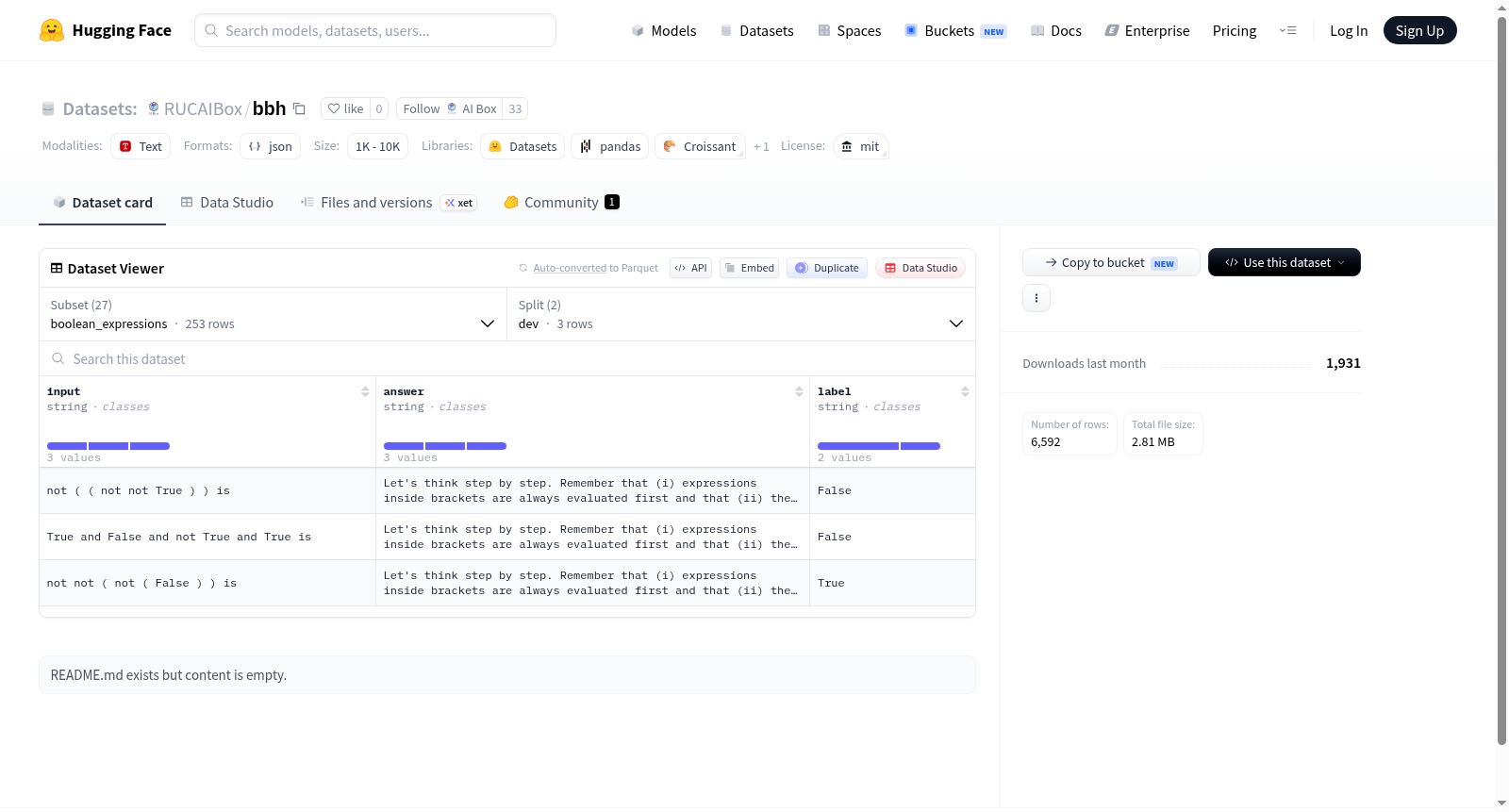Focus the Search models, datasets, users field
This screenshot has height=812, width=1509.
375,30
